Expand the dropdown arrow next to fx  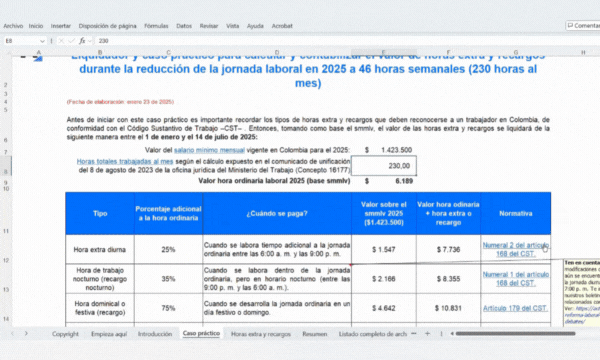(x=90, y=41)
